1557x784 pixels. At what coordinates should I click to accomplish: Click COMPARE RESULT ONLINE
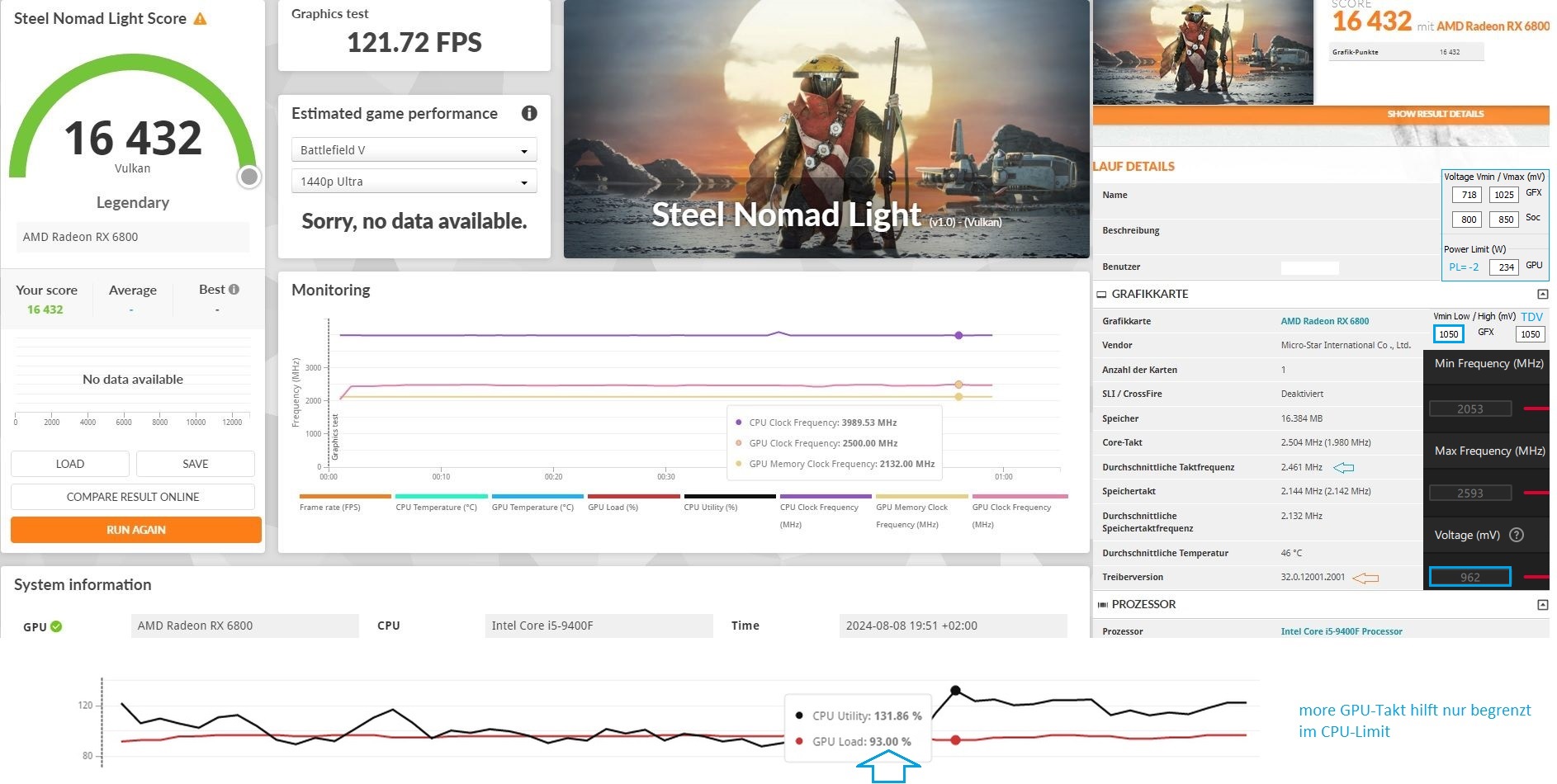coord(133,497)
